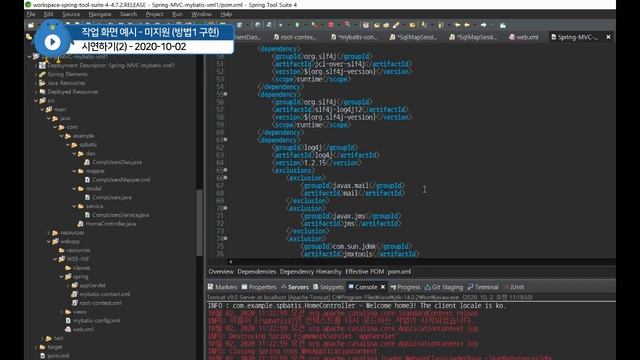
Task: Click the Open Type toolbar icon
Action: tap(376, 25)
